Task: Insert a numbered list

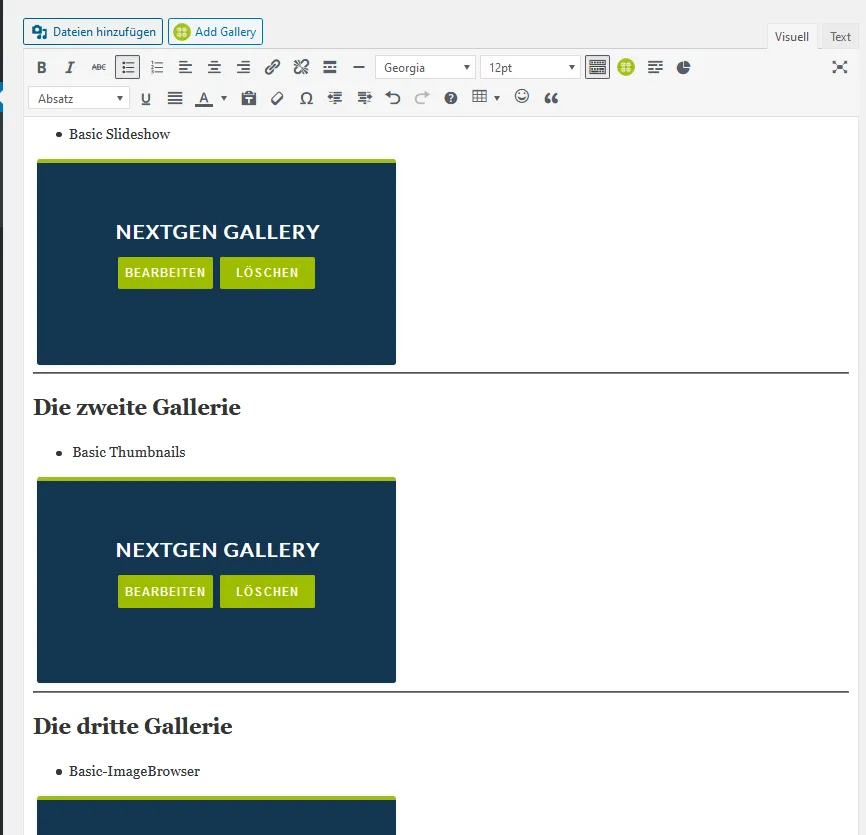Action: click(x=157, y=67)
